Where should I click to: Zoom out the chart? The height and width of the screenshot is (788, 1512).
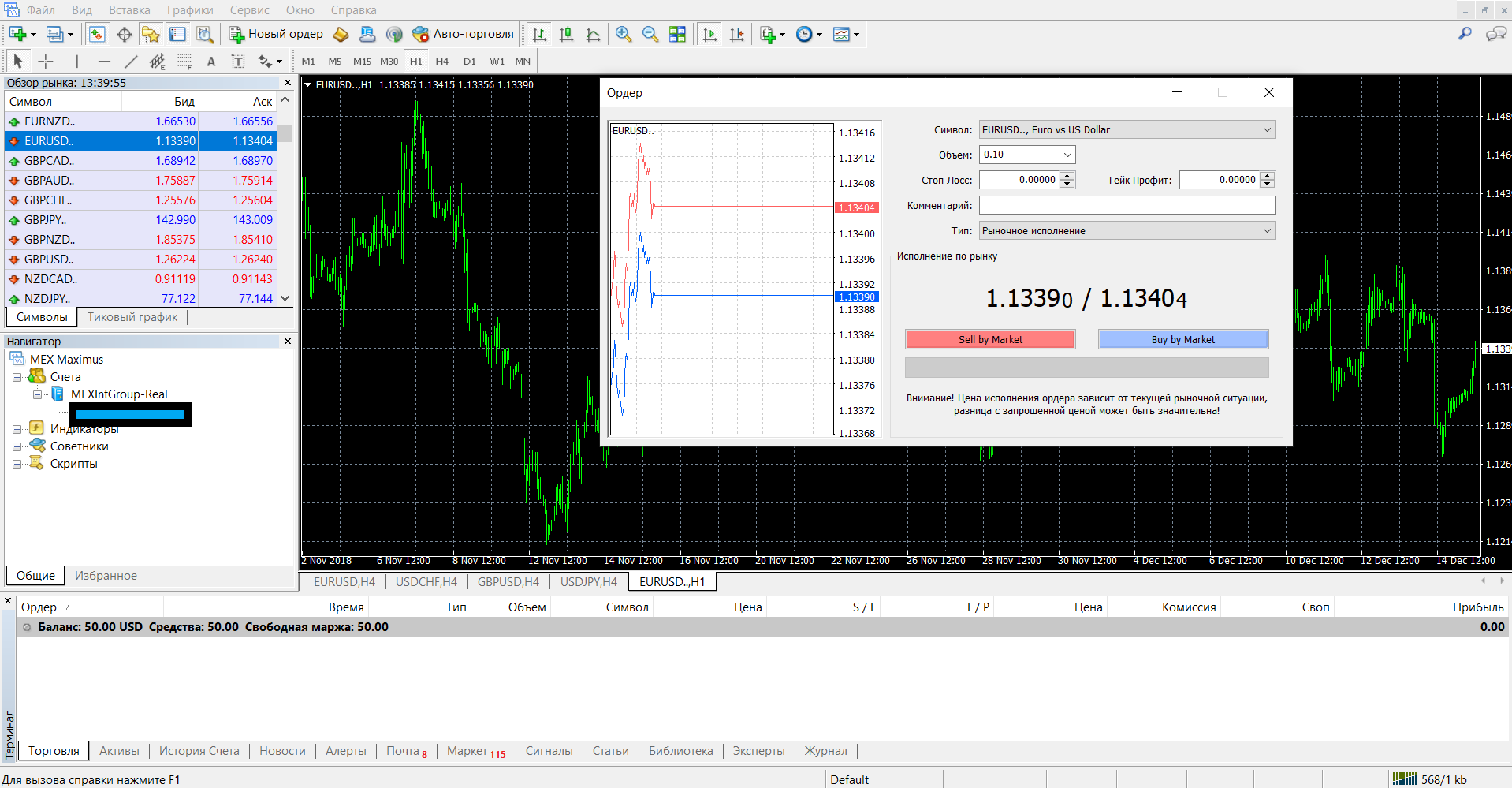pos(650,34)
